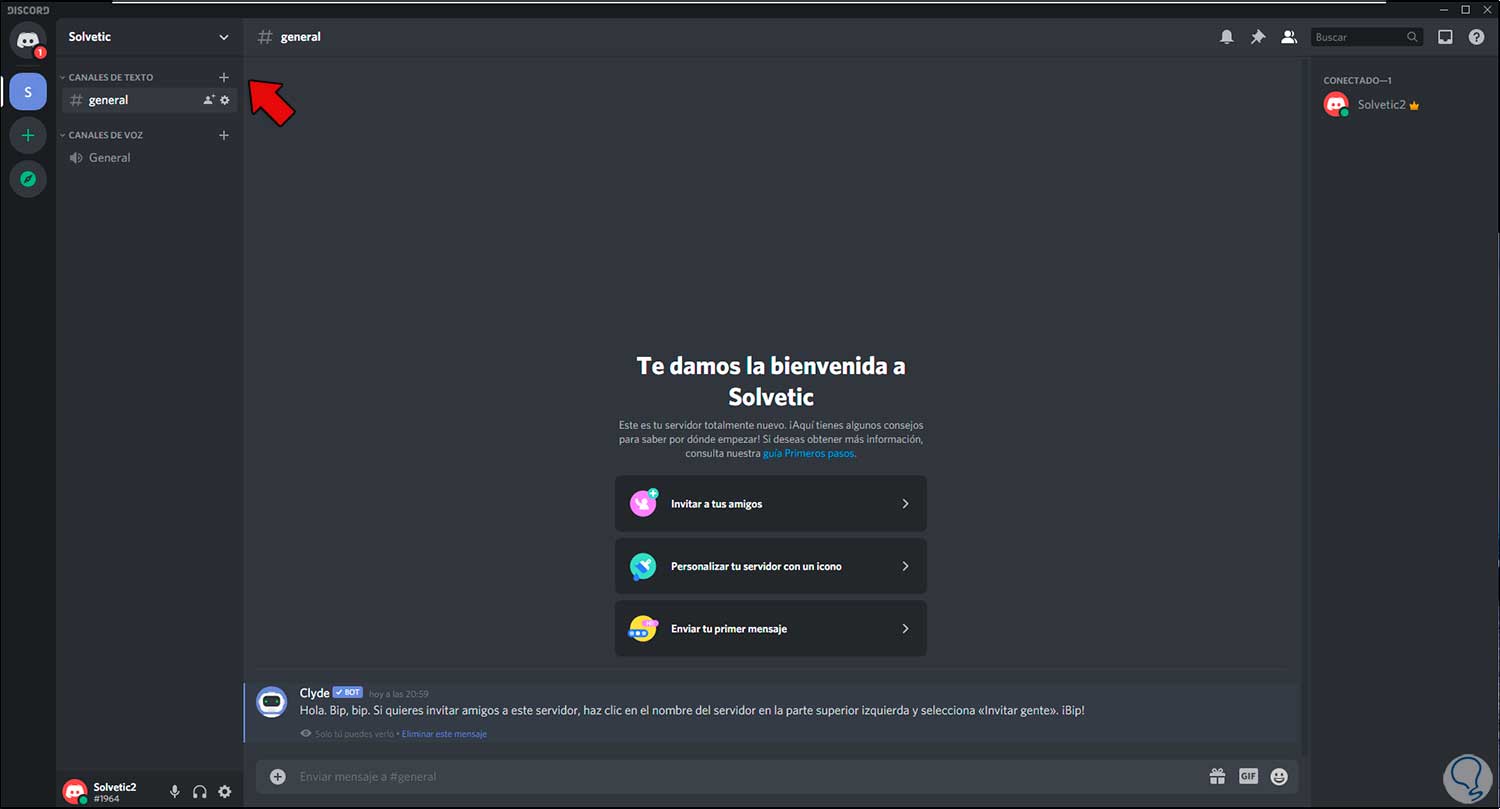
Task: Click Personalizar tu servidor con un icono
Action: click(771, 566)
